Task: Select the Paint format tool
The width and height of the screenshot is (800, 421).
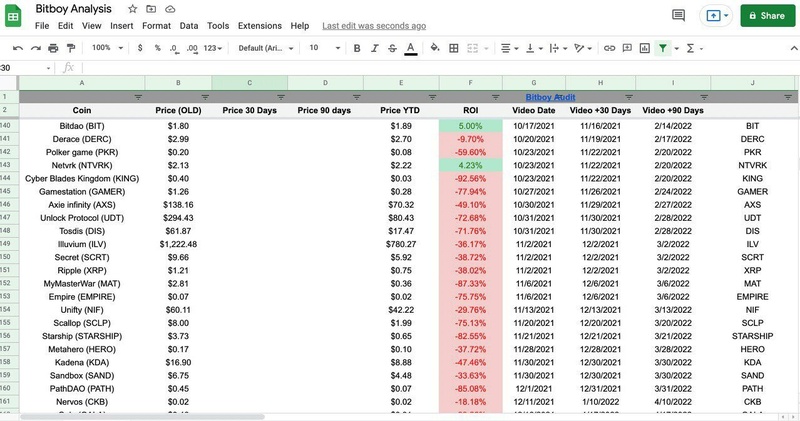Action: [71, 48]
